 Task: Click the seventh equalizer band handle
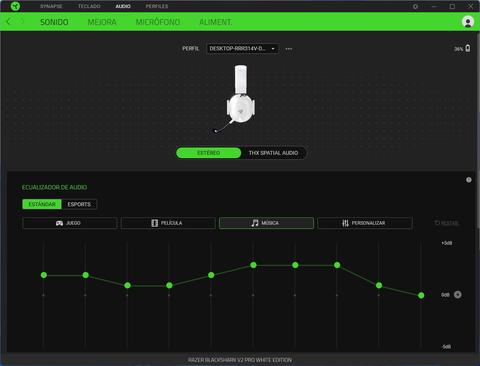click(295, 265)
